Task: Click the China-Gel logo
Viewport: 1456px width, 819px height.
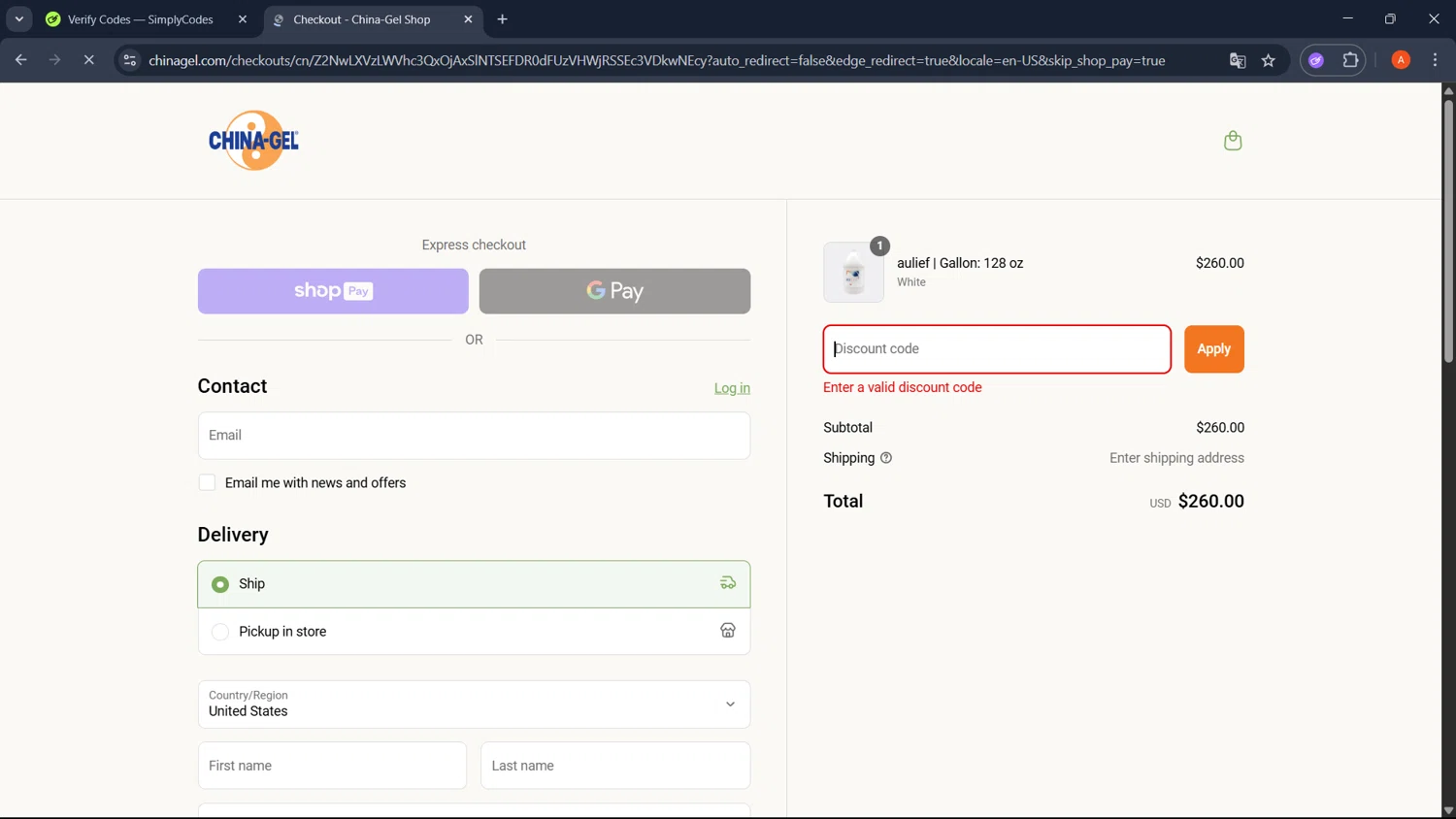Action: pos(253,141)
